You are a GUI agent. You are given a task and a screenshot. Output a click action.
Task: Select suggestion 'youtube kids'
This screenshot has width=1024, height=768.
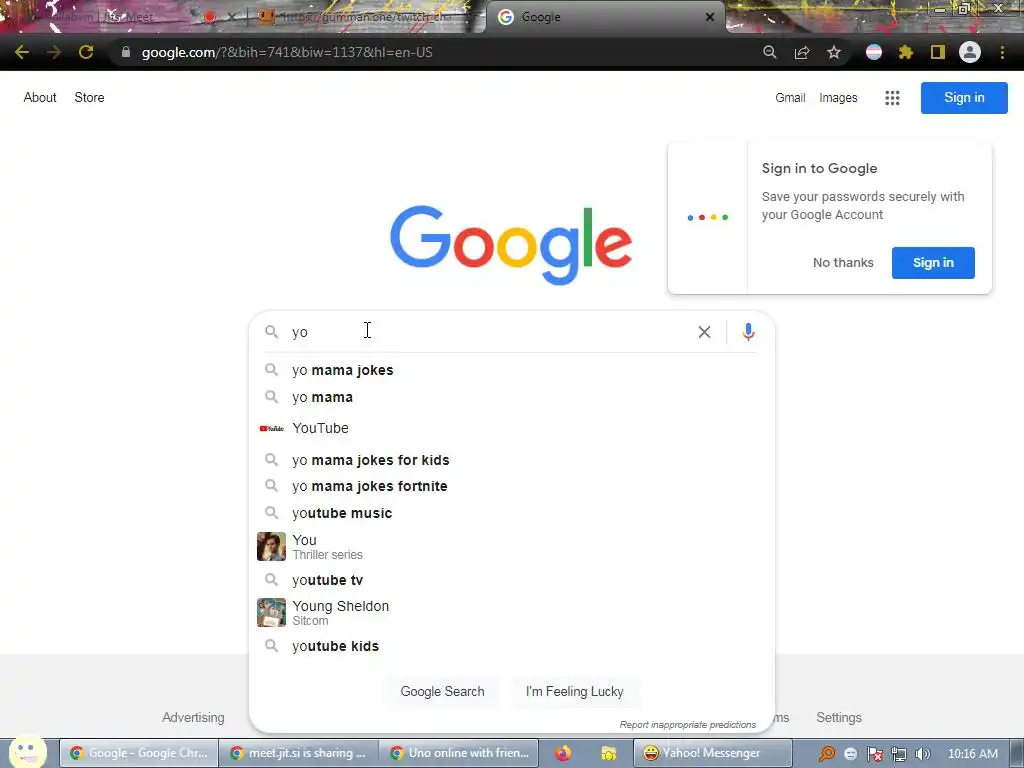[x=511, y=646]
